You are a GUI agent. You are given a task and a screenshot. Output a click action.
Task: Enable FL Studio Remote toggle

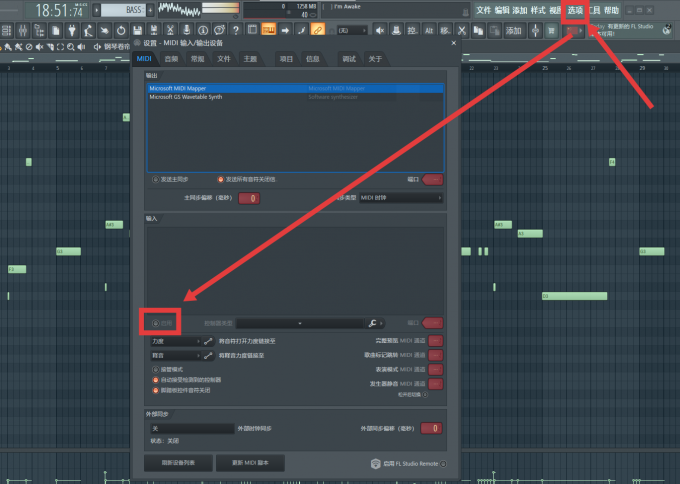(443, 464)
